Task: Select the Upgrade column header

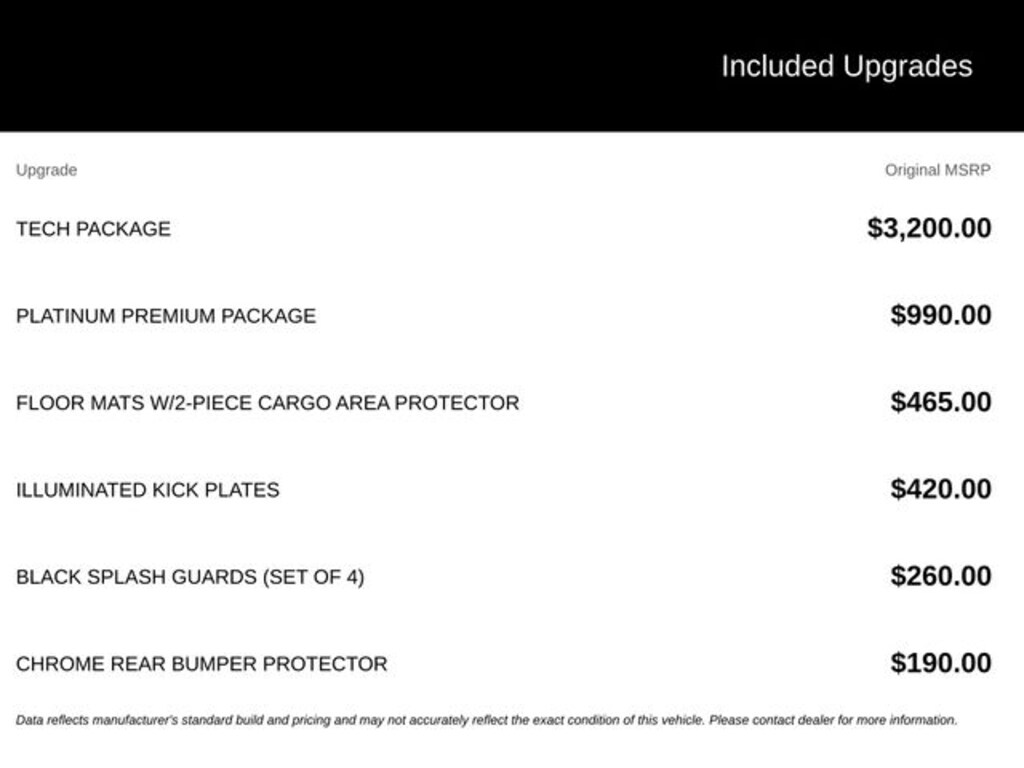Action: pyautogui.click(x=46, y=170)
